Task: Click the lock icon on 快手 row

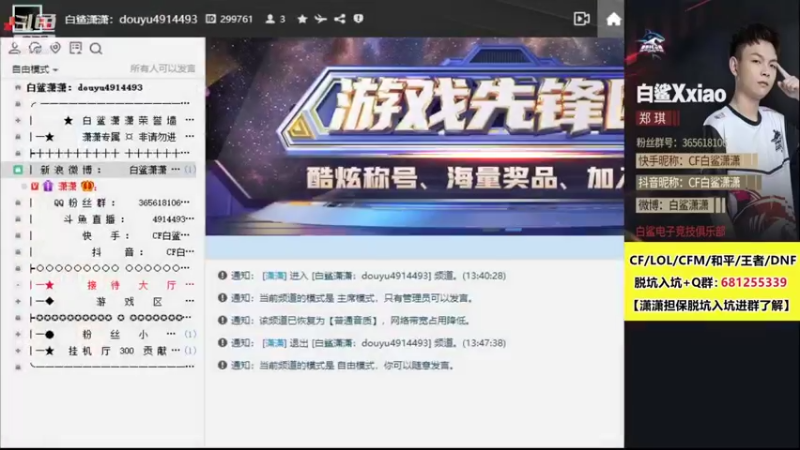Action: pyautogui.click(x=18, y=236)
